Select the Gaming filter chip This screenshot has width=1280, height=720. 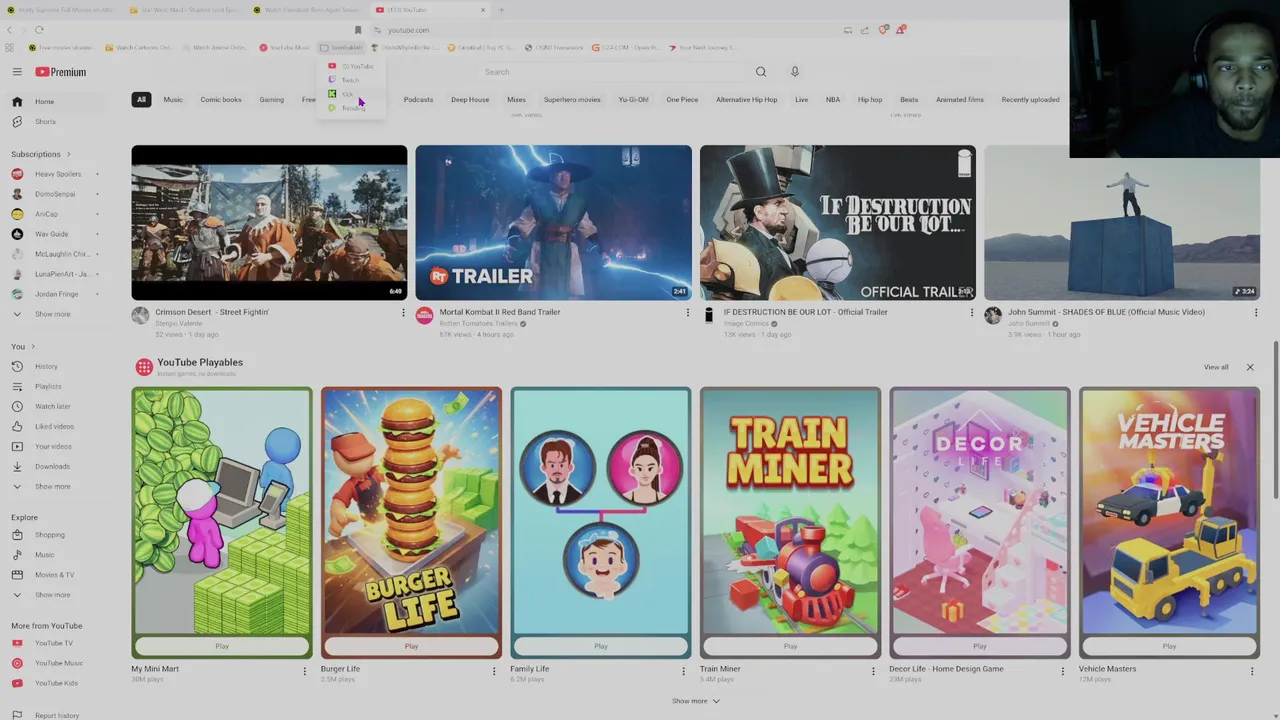point(272,99)
